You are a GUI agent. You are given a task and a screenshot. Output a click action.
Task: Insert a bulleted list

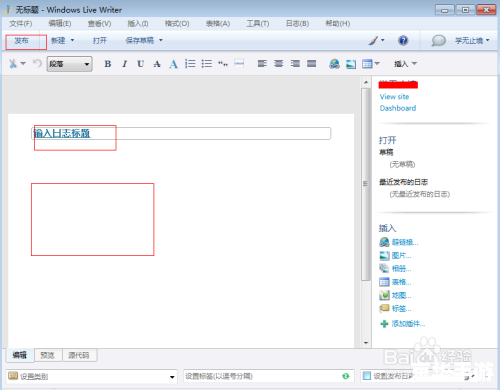tap(207, 64)
